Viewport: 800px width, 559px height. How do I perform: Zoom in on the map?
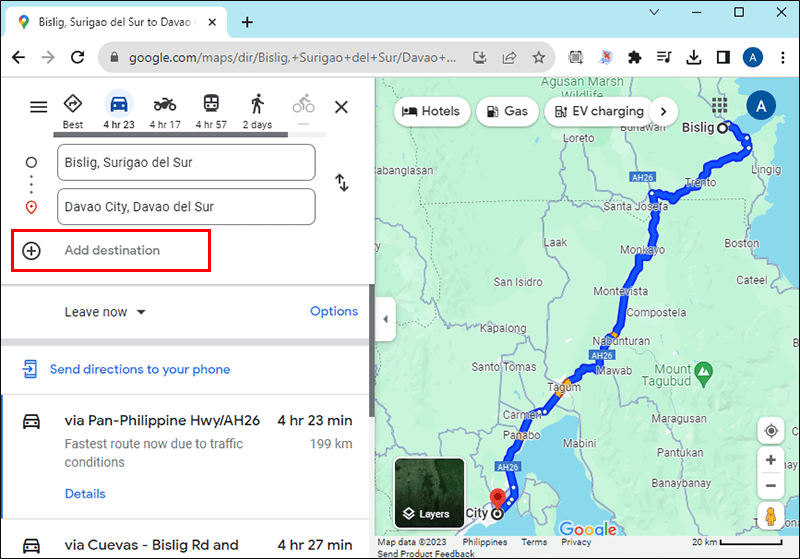tap(771, 460)
